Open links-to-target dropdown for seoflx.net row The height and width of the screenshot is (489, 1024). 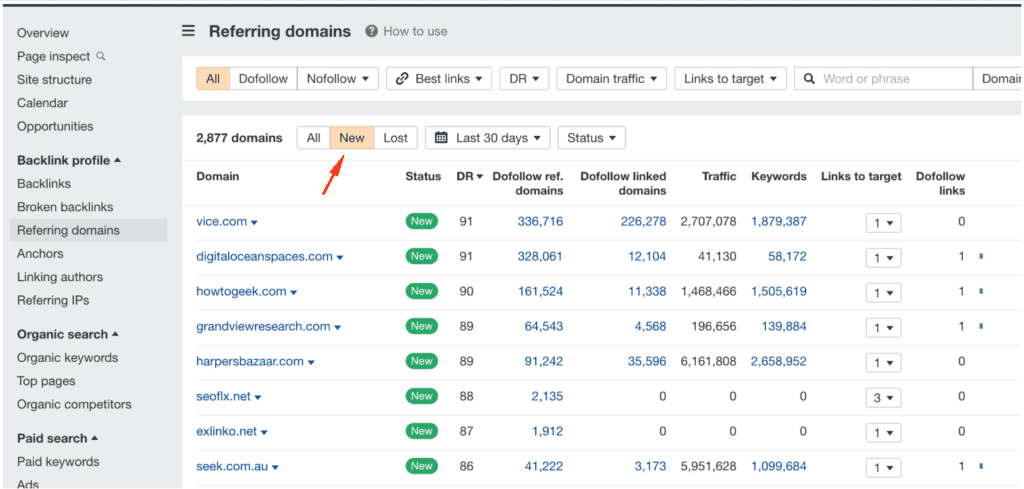tap(884, 397)
